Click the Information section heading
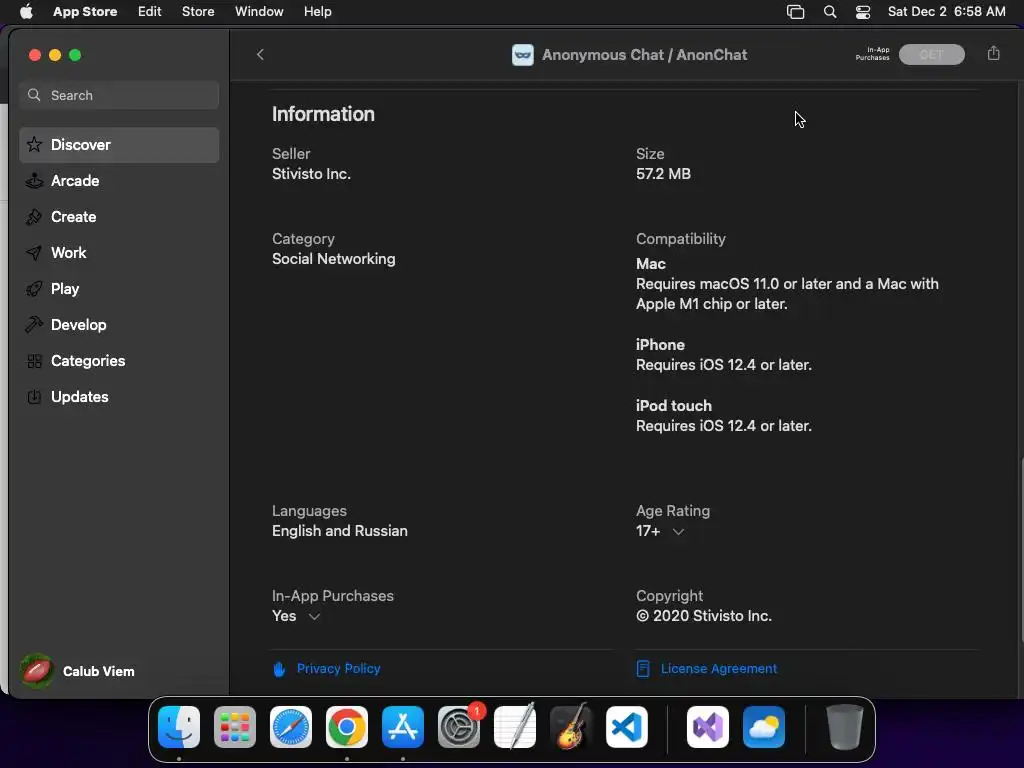1024x768 pixels. tap(323, 114)
